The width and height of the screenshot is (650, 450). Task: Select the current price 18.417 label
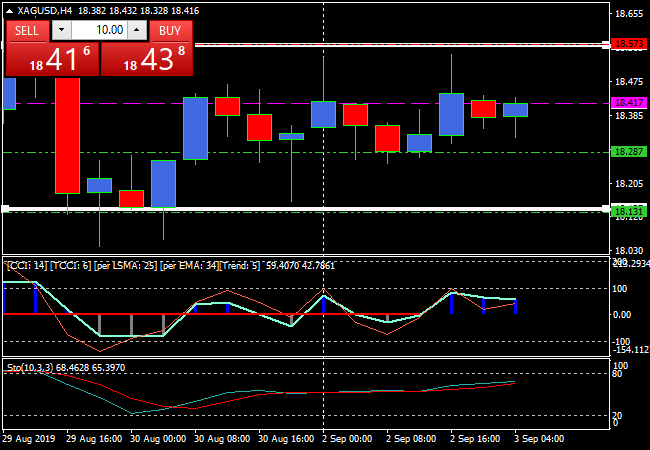point(628,103)
